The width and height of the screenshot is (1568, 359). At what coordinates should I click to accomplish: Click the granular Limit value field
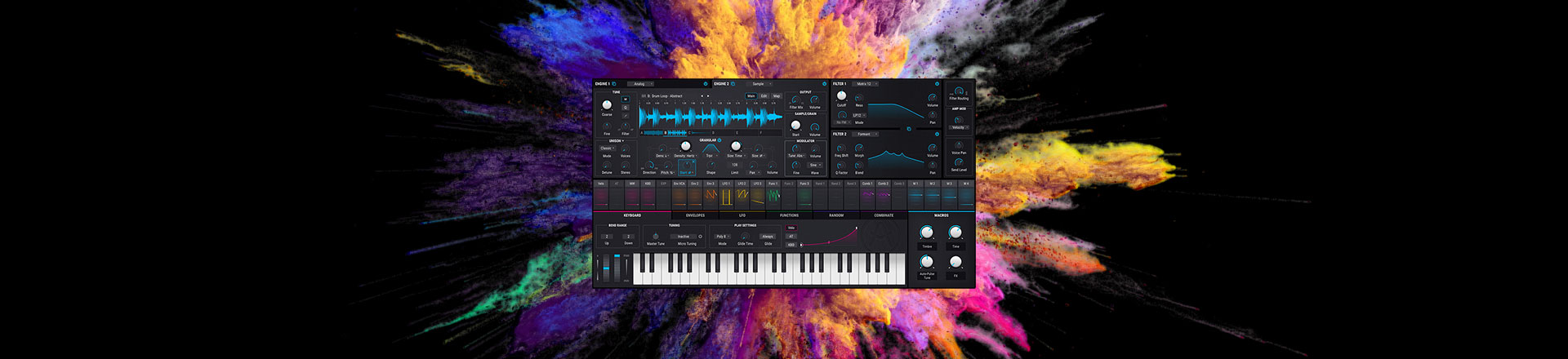click(x=734, y=165)
